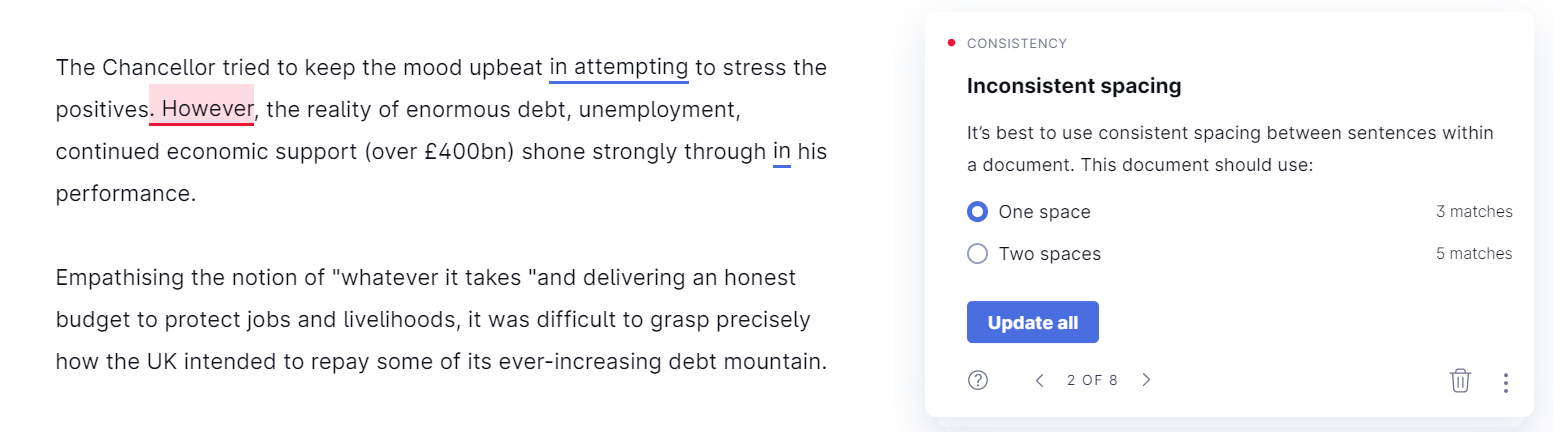1554x432 pixels.
Task: Click the '3 matches' count
Action: (1474, 212)
